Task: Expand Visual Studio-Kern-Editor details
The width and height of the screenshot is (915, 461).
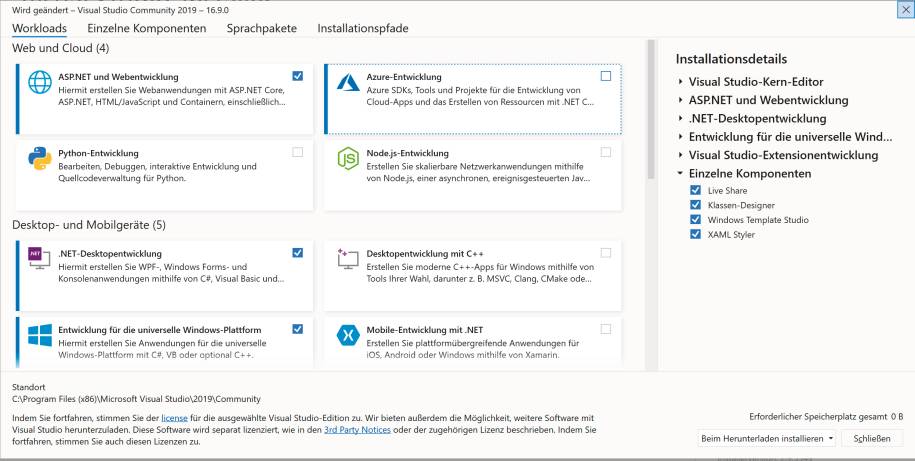Action: (680, 82)
